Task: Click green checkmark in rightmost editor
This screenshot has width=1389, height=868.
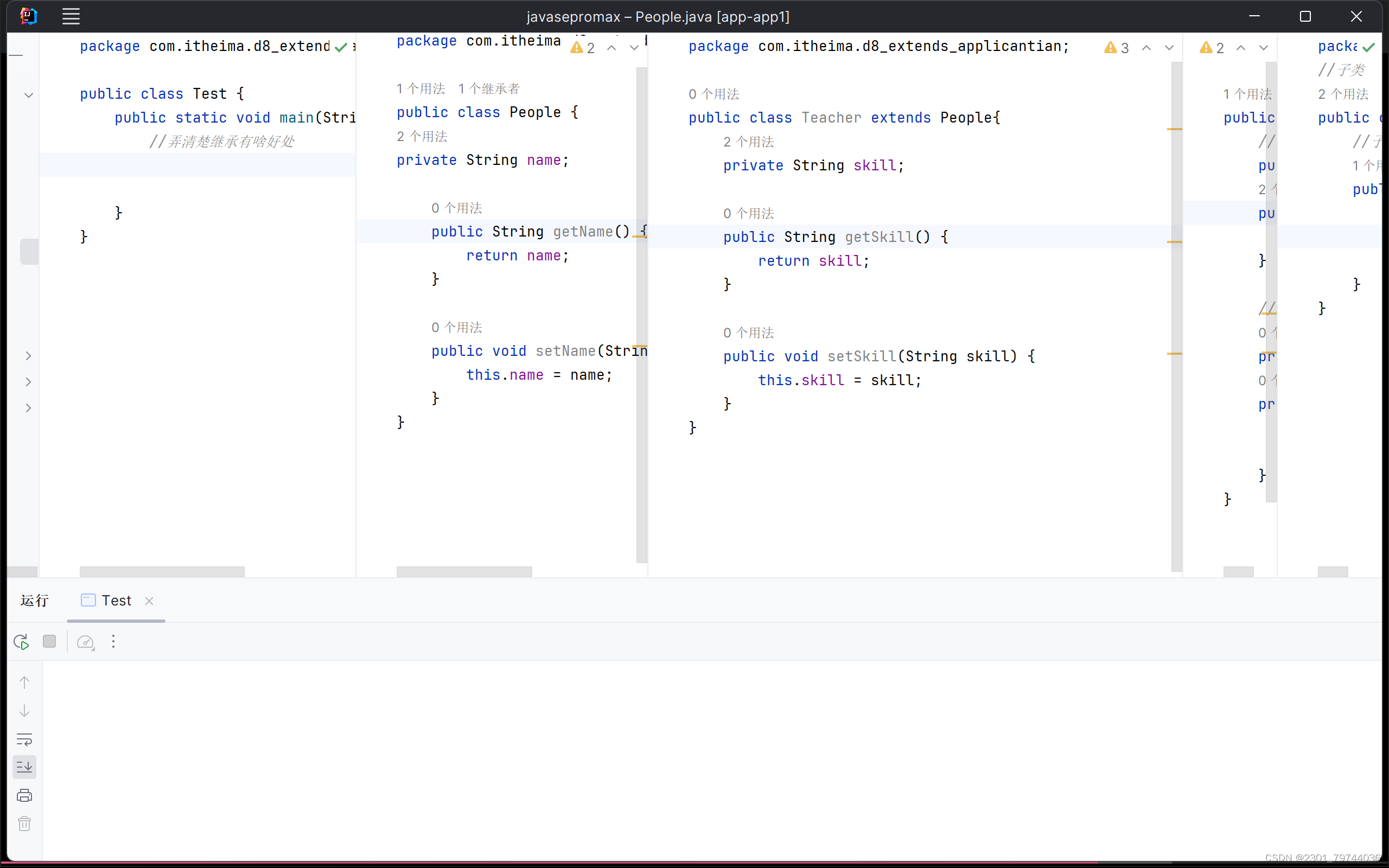Action: click(1369, 47)
